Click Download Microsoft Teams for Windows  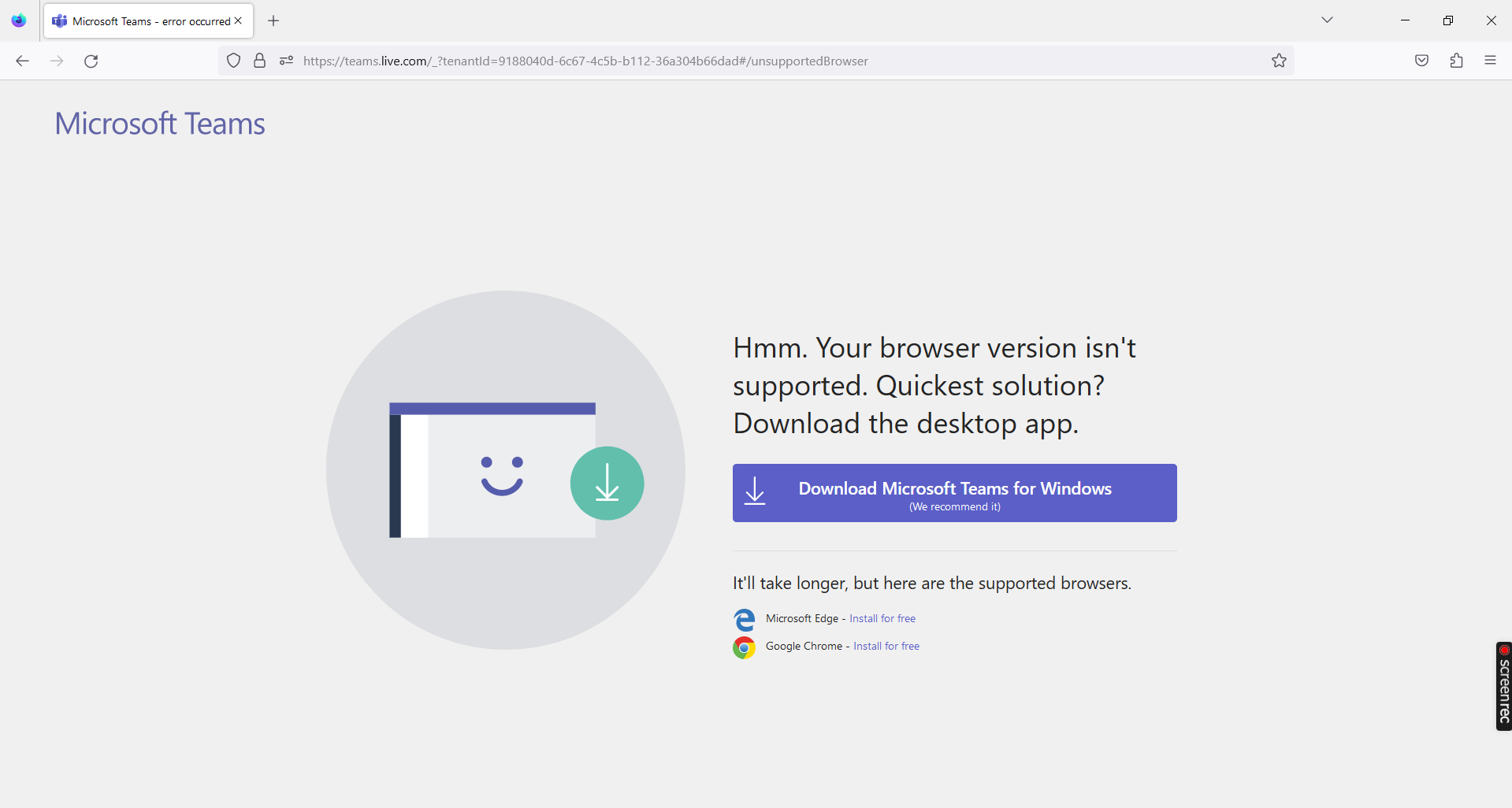click(x=954, y=493)
